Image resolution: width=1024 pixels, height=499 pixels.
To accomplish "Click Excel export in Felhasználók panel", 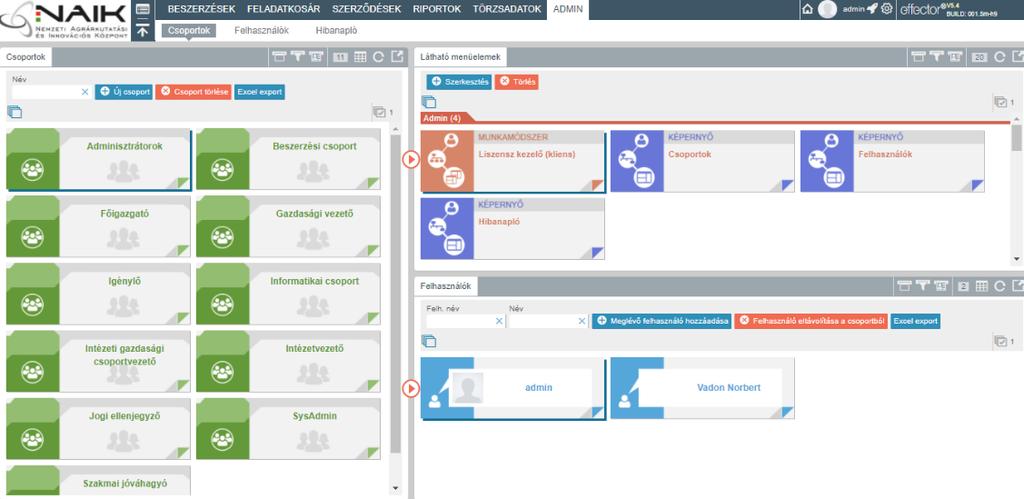I will click(x=916, y=321).
